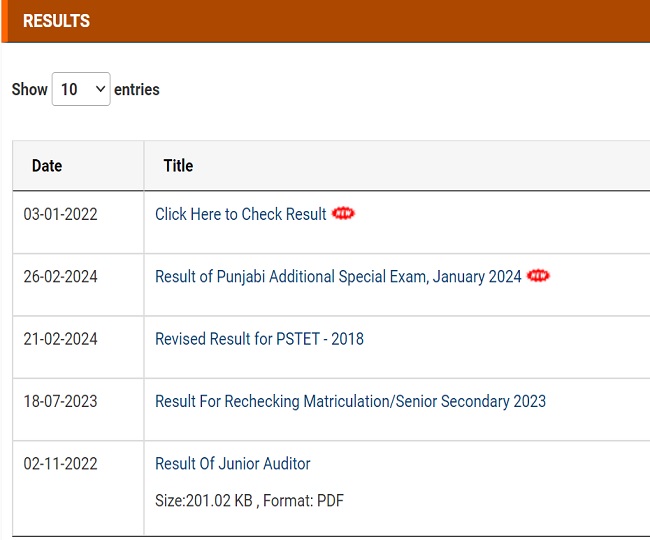Select the 02-11-2022 date cell
The width and height of the screenshot is (650, 540).
(x=61, y=463)
